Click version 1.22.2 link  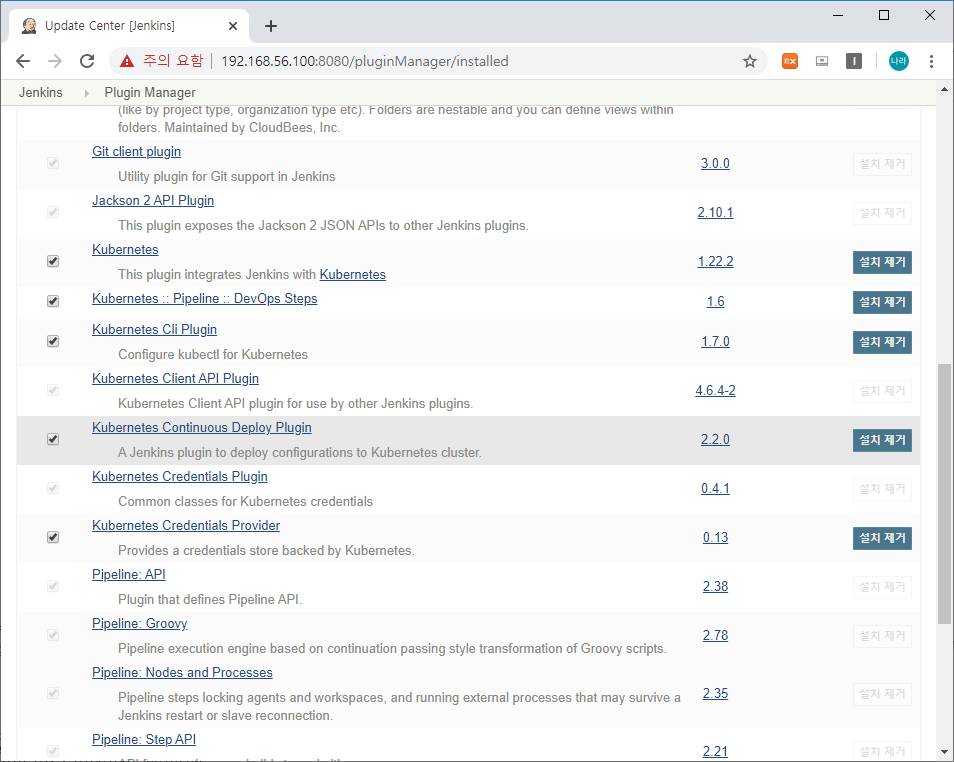click(x=715, y=261)
